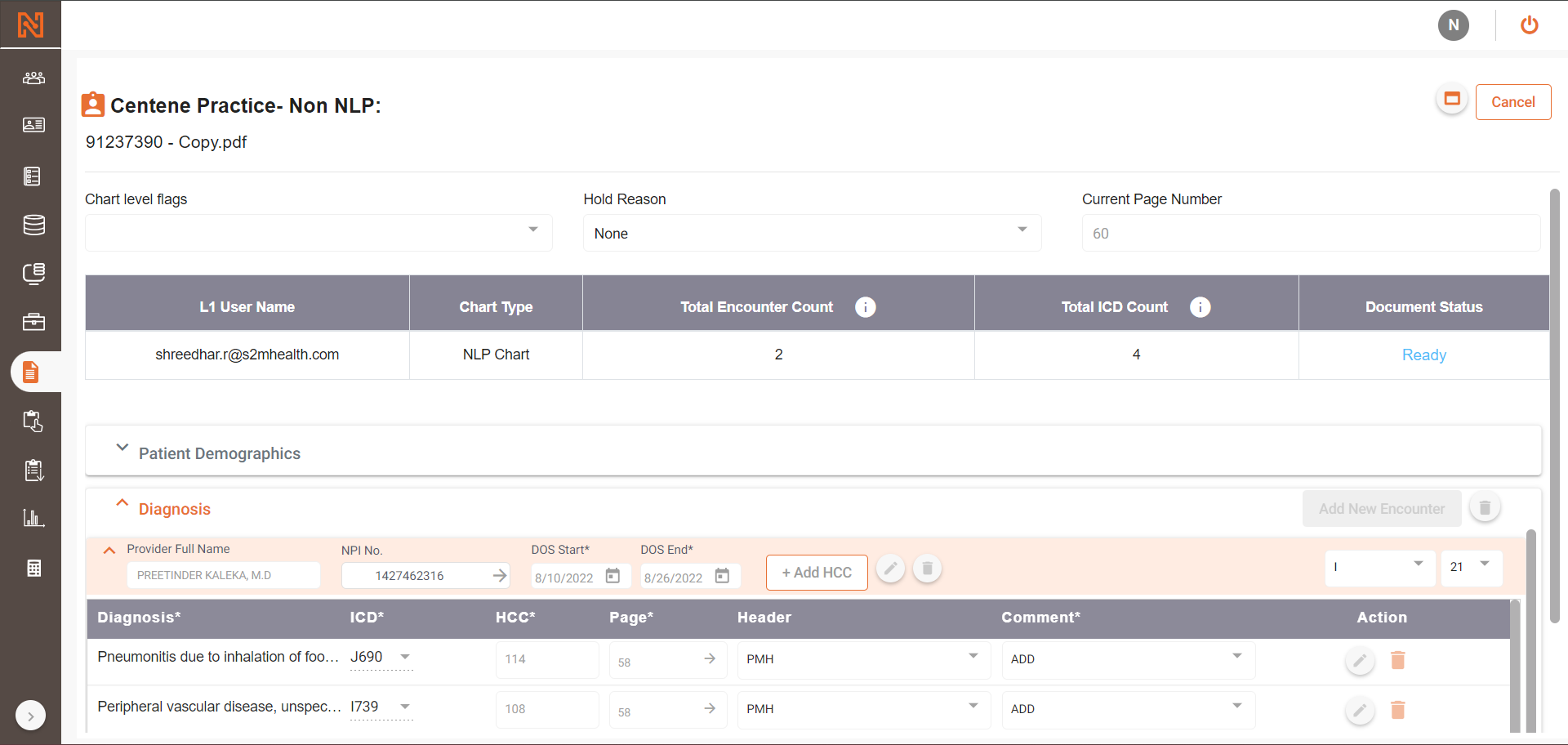
Task: Click the Current Page Number field
Action: pos(1311,233)
